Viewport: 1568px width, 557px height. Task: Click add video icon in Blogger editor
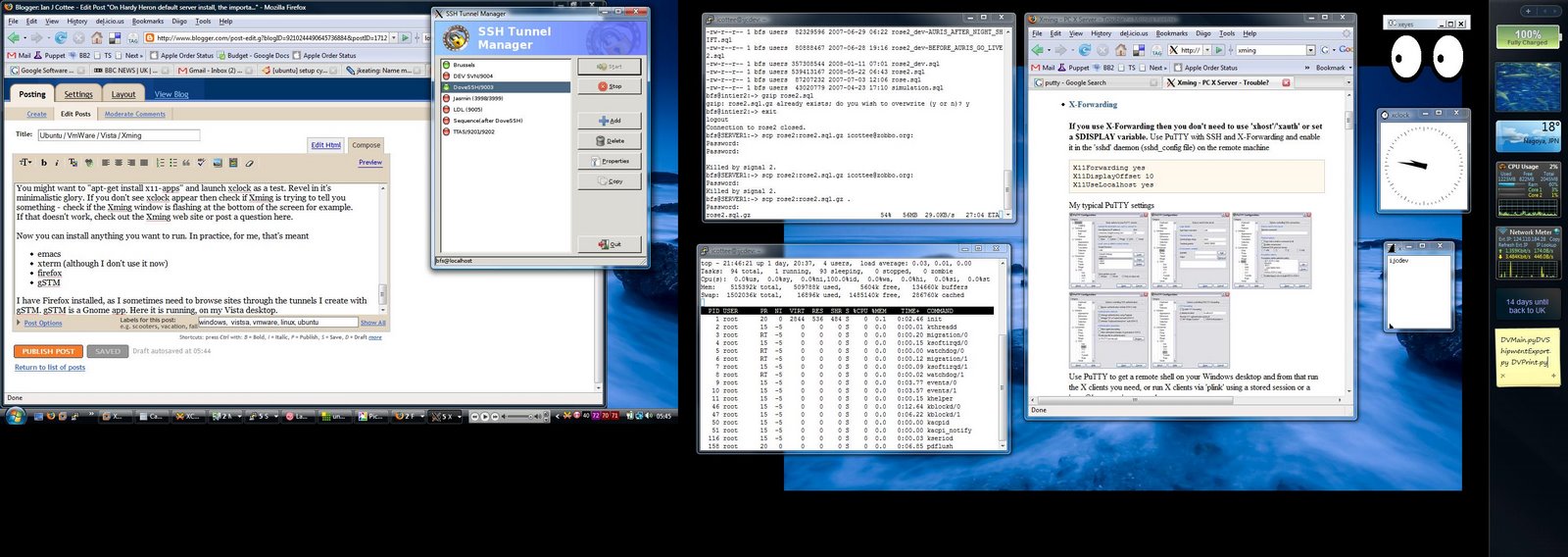click(233, 163)
